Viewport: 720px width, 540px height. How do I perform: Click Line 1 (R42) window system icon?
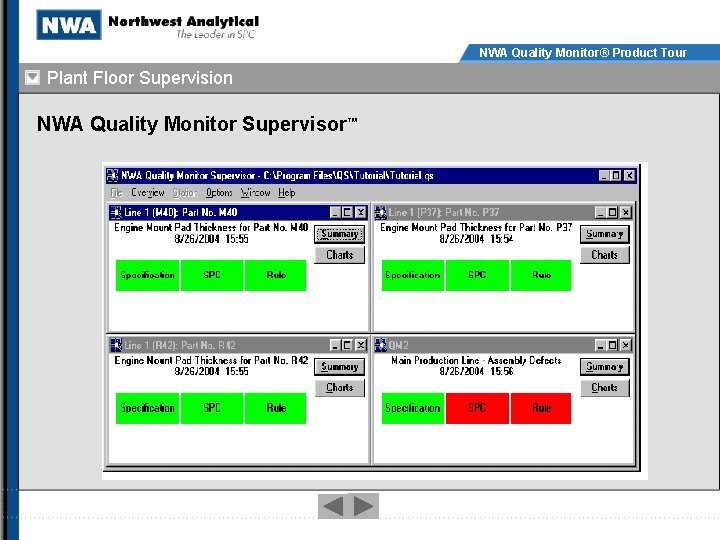coord(116,345)
